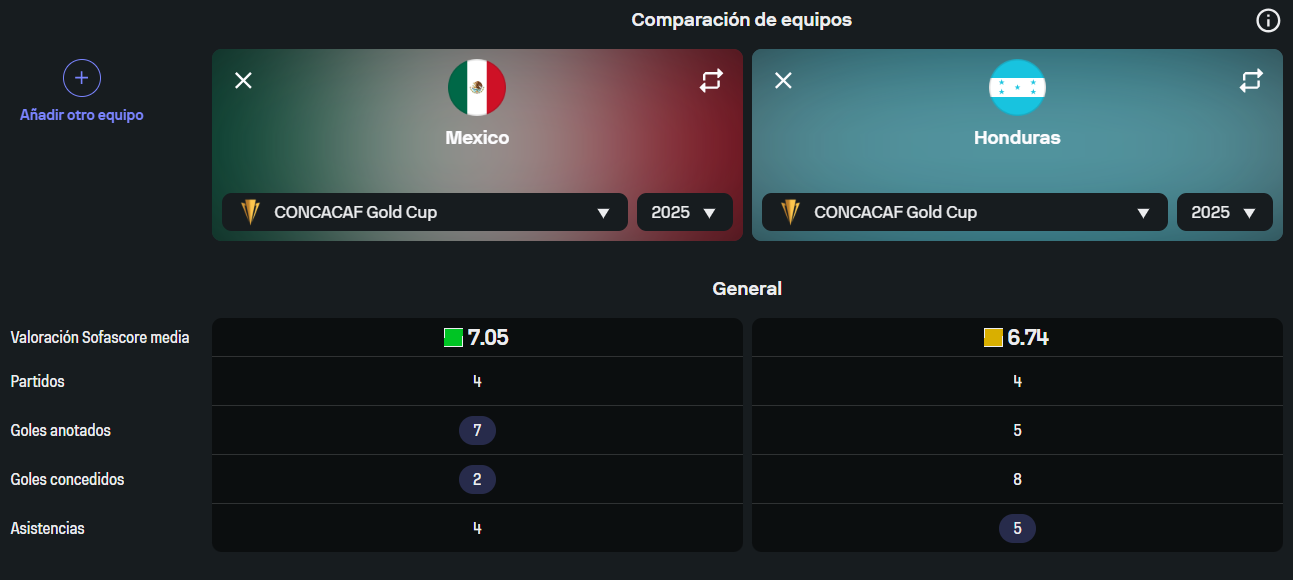
Task: Open the info icon next to the title
Action: coord(1268,20)
